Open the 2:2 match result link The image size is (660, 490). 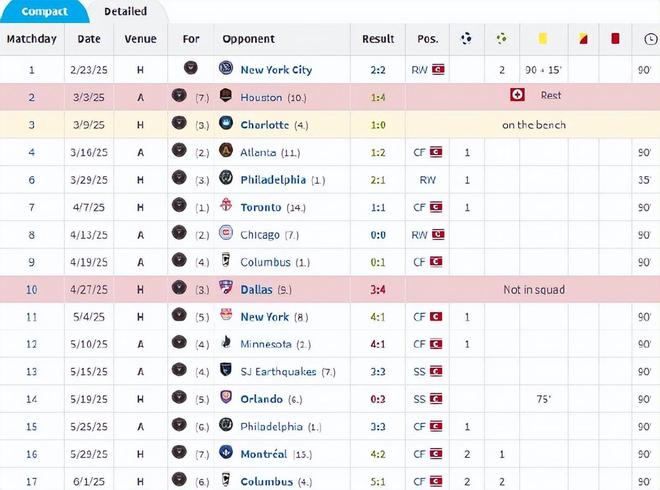pyautogui.click(x=378, y=70)
